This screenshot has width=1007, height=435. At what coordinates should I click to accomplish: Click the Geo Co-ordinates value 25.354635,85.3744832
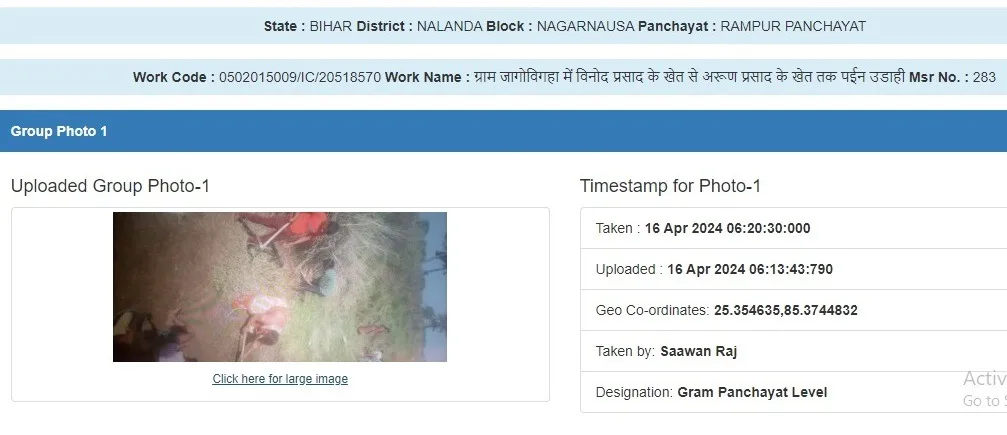(x=785, y=310)
